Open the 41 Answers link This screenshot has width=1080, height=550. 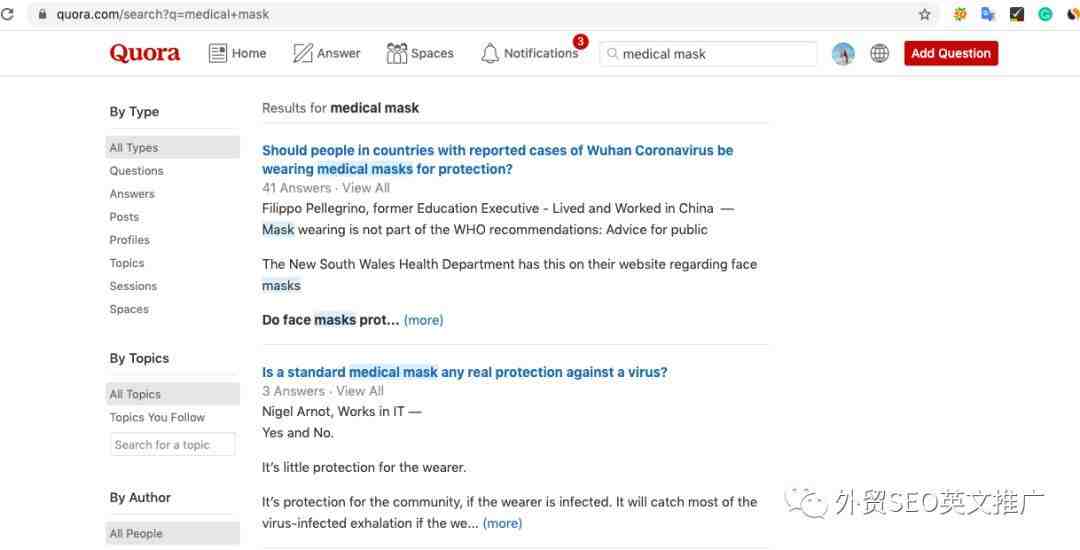point(296,188)
